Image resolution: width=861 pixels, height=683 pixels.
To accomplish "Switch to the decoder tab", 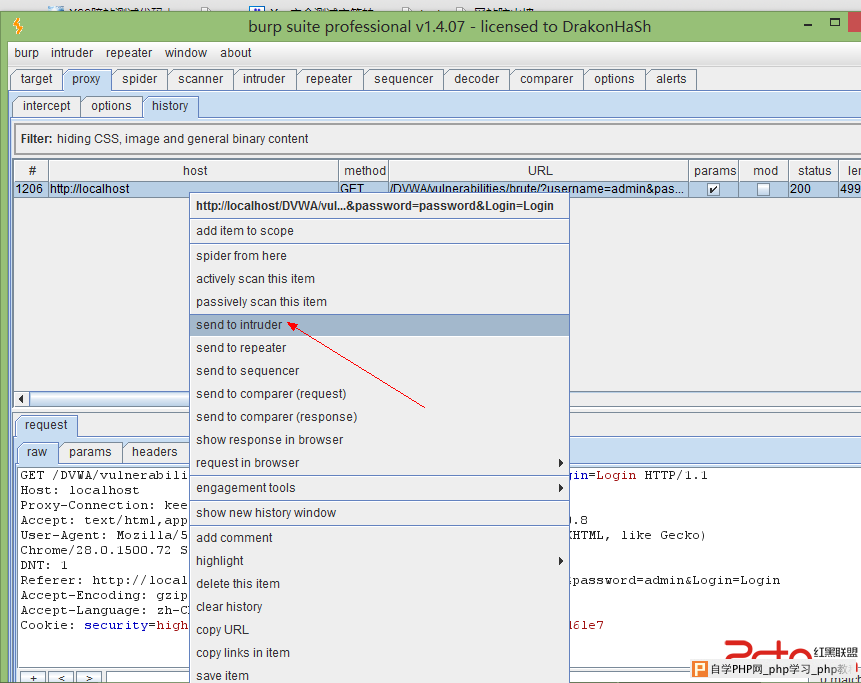I will tap(477, 79).
